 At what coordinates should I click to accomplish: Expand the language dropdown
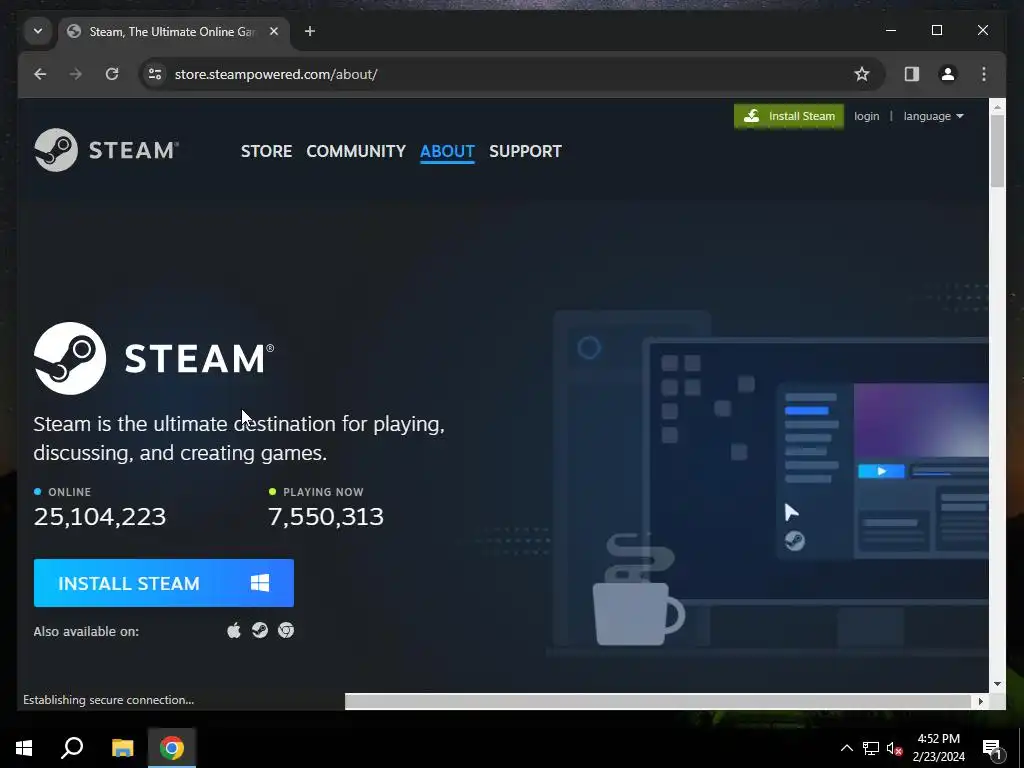point(933,116)
